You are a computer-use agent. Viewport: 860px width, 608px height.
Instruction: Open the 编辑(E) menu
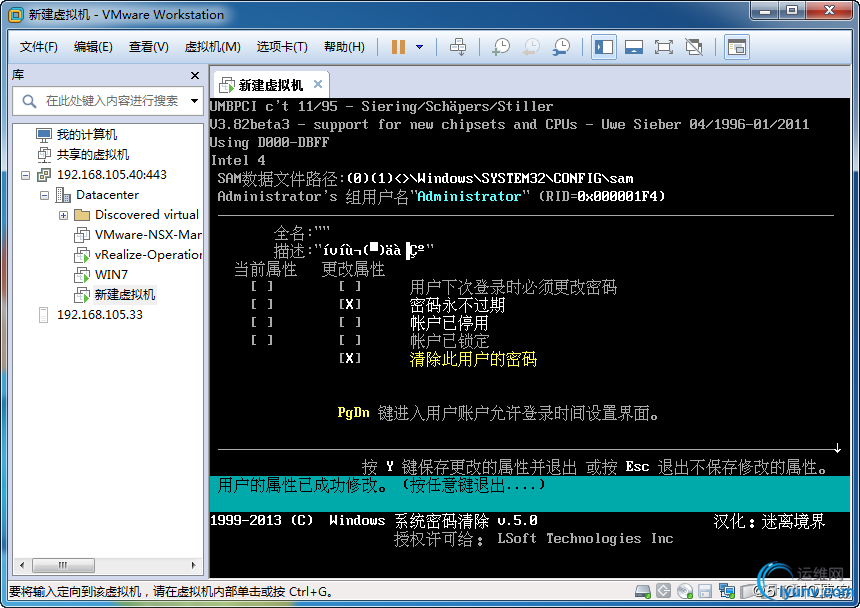coord(93,47)
